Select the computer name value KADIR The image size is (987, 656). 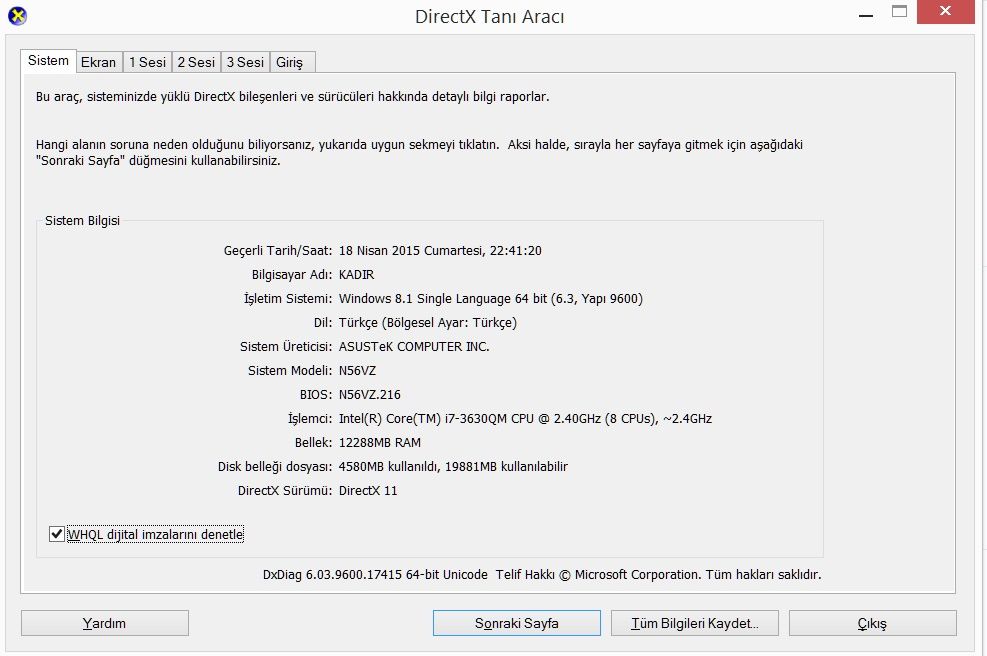(356, 274)
